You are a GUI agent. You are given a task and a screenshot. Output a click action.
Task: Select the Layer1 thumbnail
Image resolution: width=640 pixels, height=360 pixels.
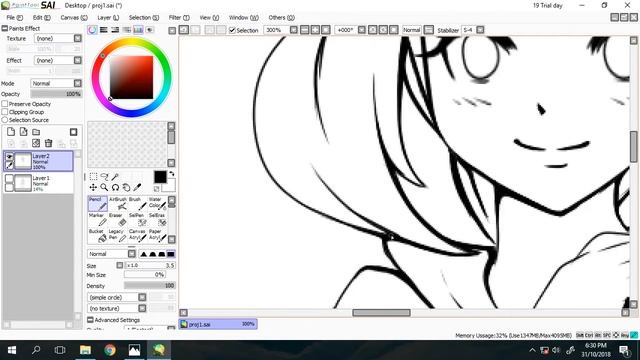click(23, 182)
